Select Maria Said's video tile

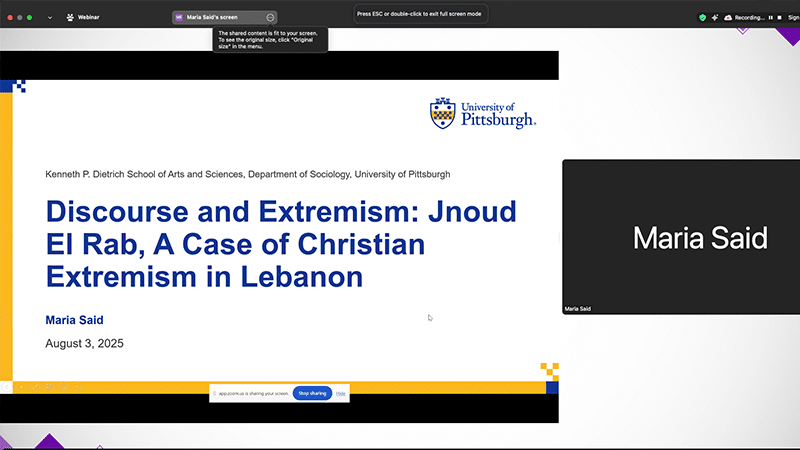point(680,237)
